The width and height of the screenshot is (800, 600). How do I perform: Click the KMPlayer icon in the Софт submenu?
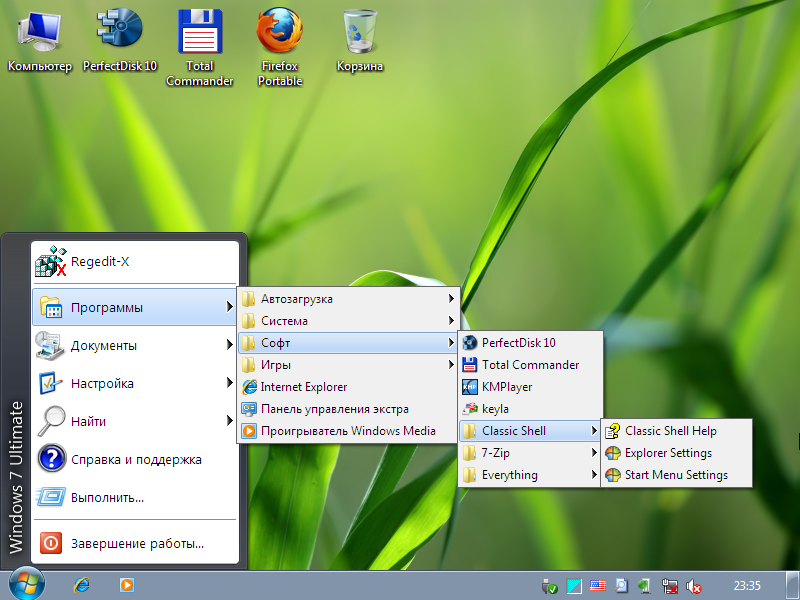[x=469, y=387]
